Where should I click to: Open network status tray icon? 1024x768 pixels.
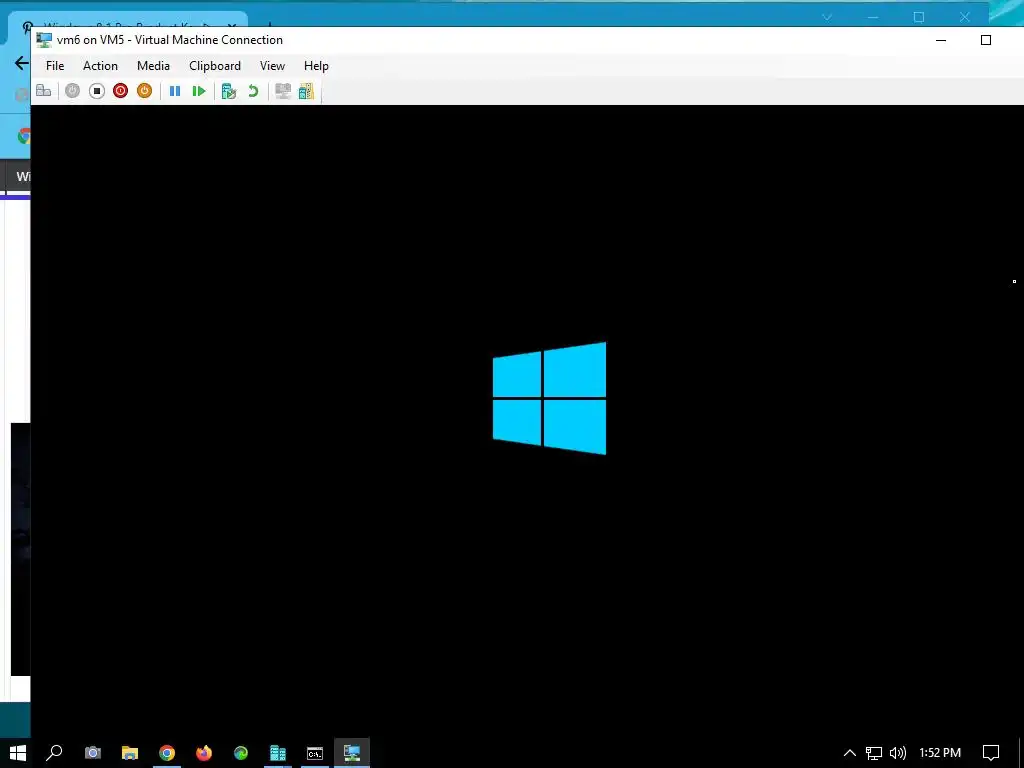[874, 753]
